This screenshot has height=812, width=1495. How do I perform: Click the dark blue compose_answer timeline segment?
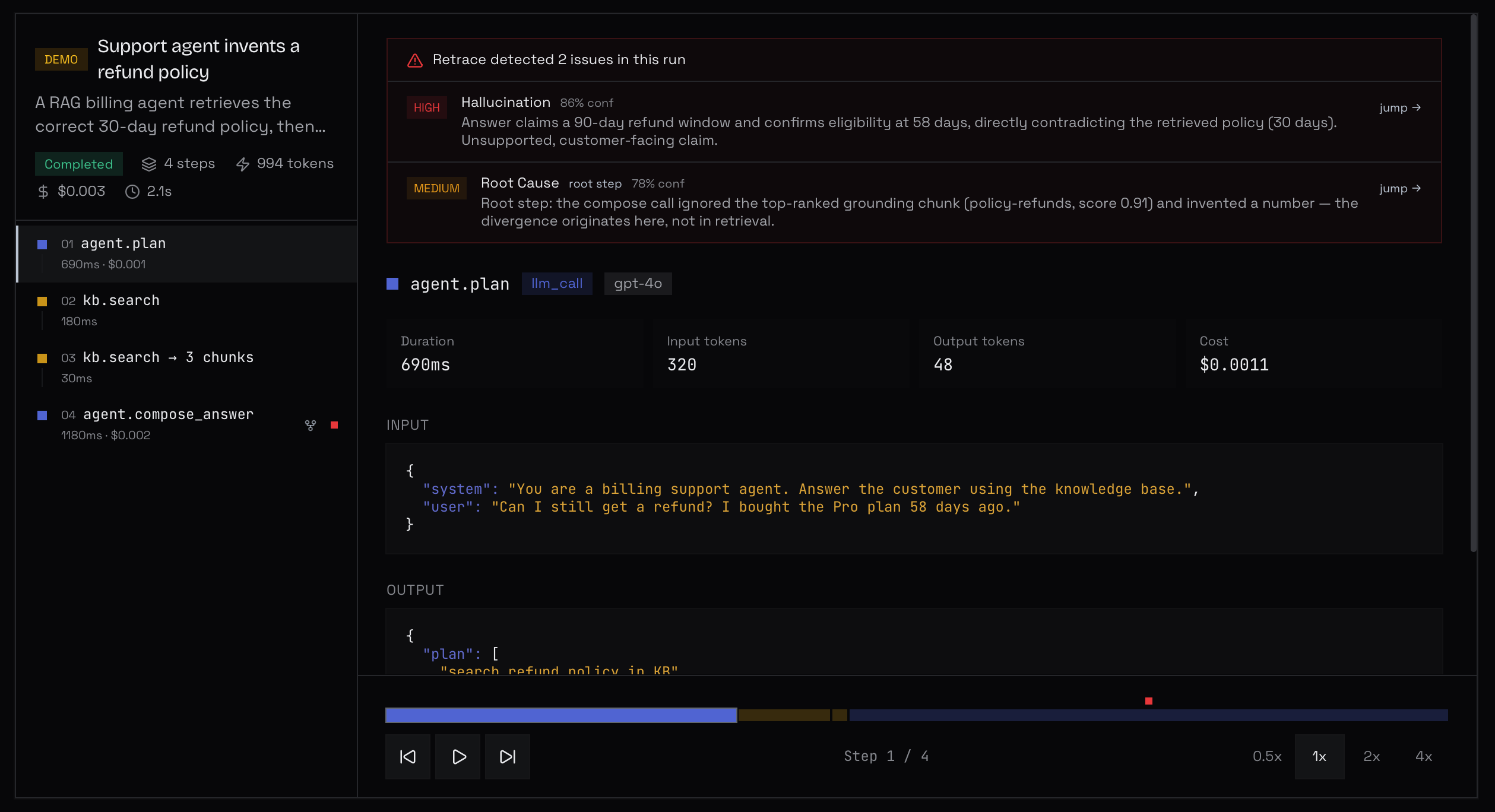pos(1149,715)
